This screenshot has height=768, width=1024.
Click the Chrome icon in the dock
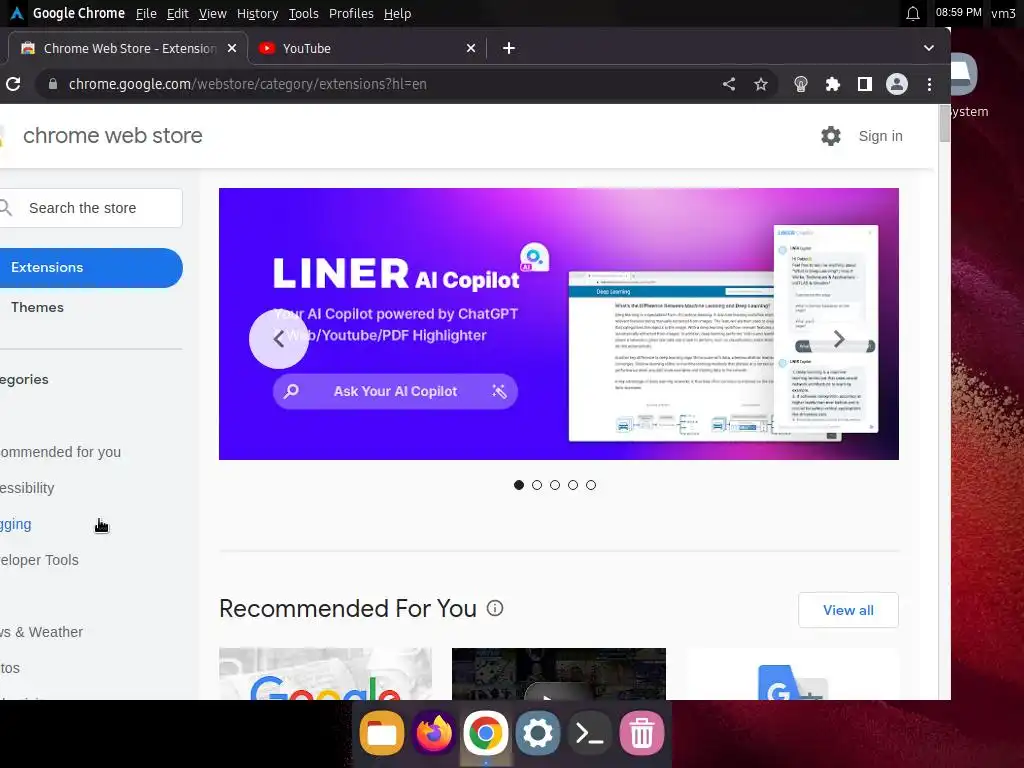(485, 733)
